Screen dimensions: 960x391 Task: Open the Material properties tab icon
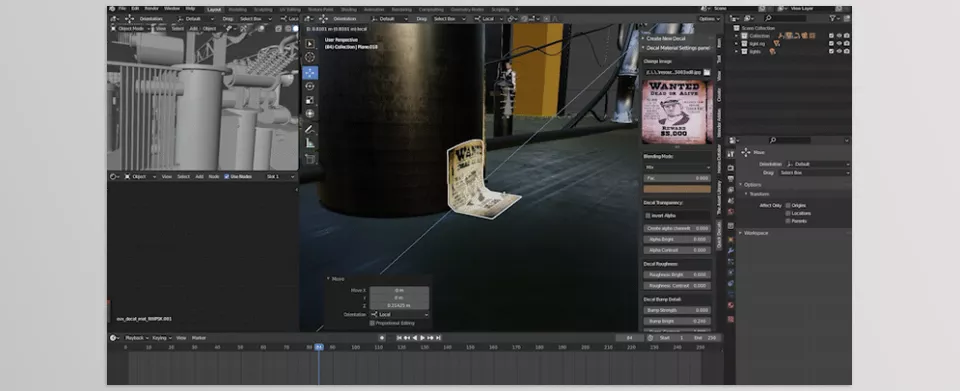pos(730,305)
